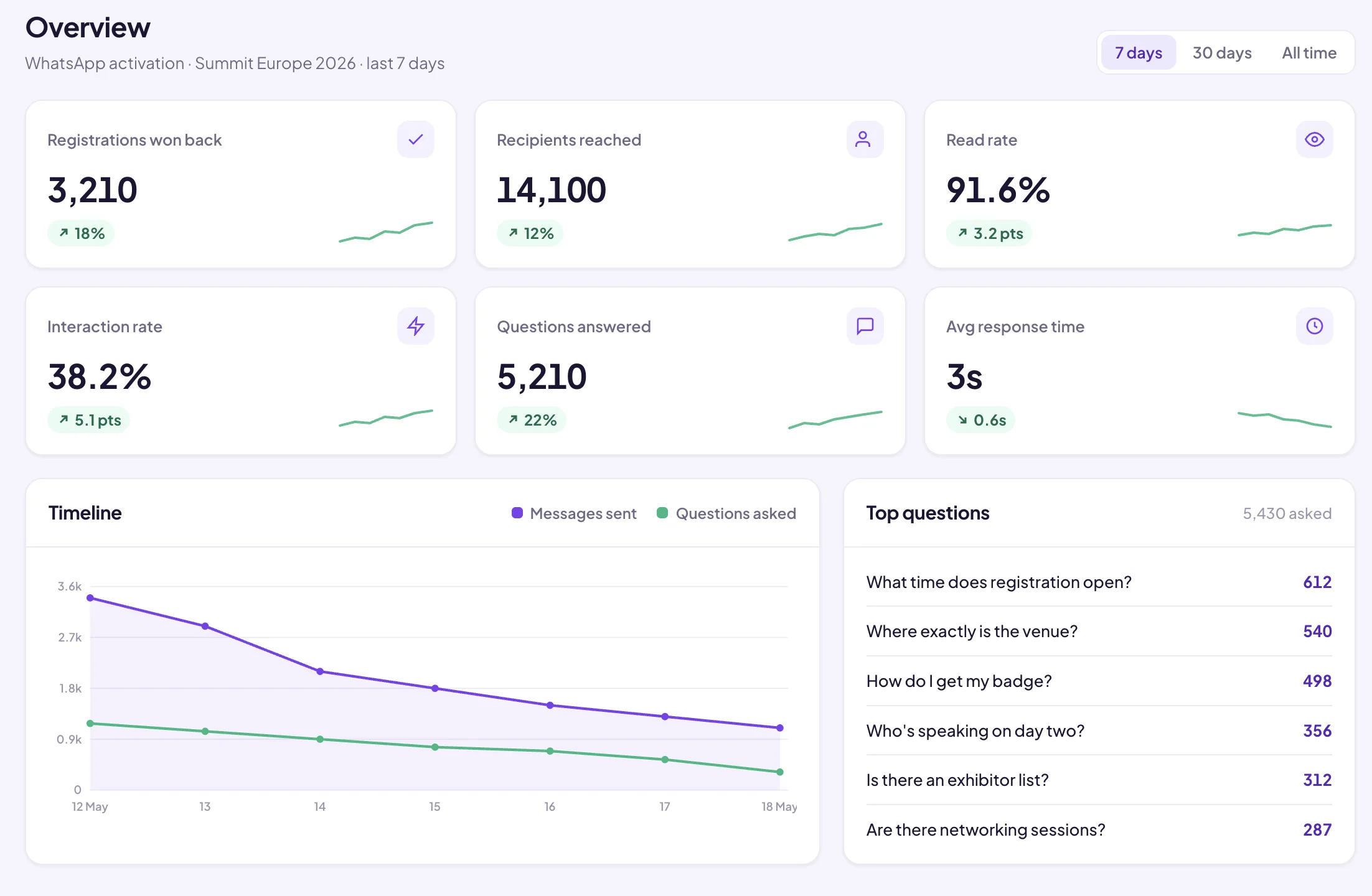Toggle the Questions asked legend series
This screenshot has width=1372, height=896.
(726, 513)
